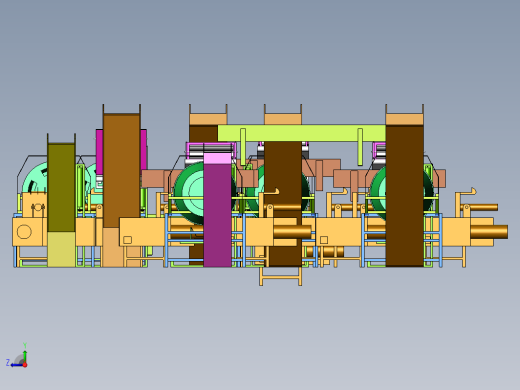Select the purple vertical panel in center
520x390 pixels.
coord(217,215)
